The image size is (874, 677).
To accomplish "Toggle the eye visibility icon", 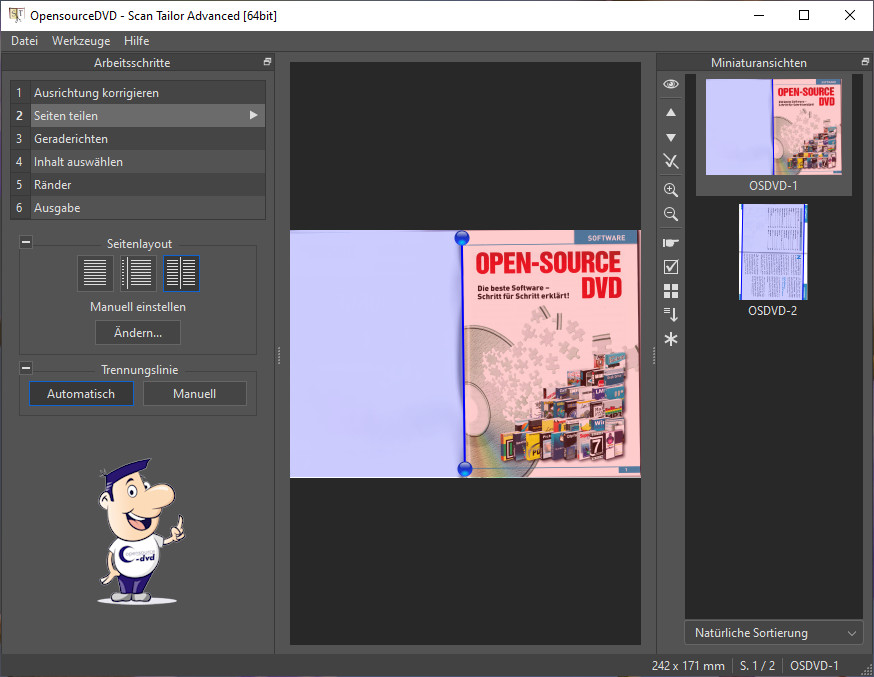I will [x=671, y=85].
